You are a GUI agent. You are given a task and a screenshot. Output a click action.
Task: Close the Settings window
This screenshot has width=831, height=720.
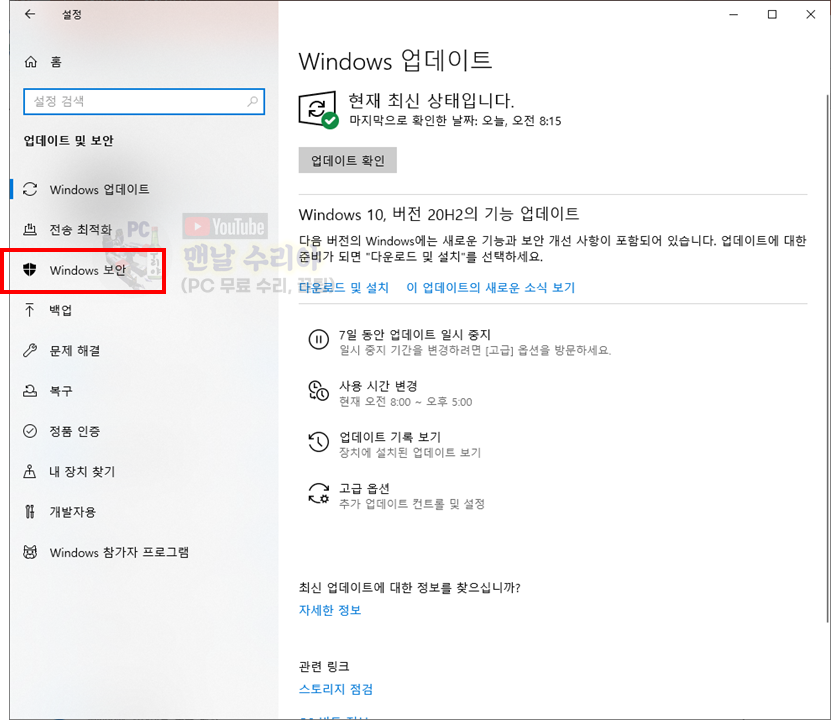point(811,14)
